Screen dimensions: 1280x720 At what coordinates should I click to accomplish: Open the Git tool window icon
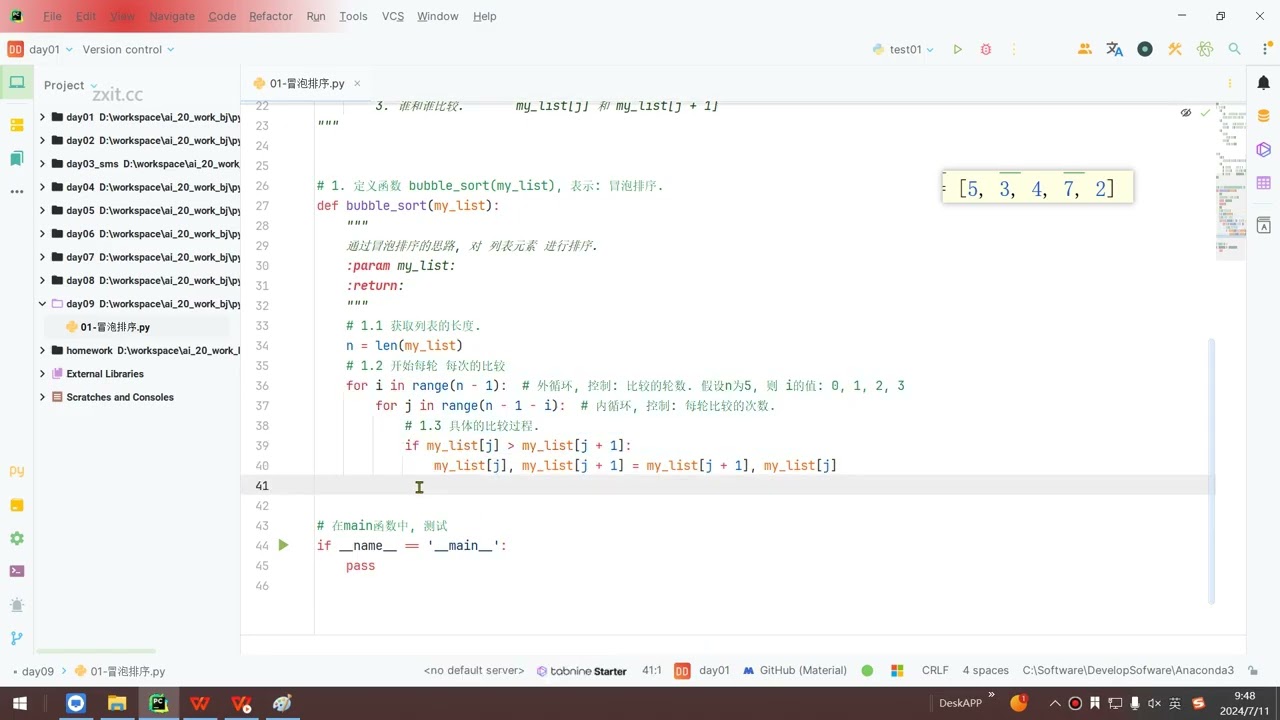[16, 638]
